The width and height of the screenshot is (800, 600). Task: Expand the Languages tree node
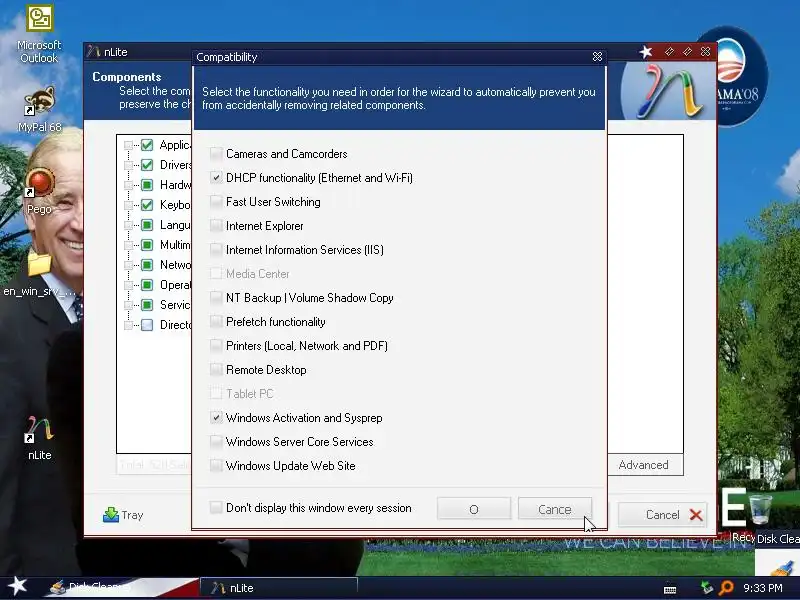(129, 225)
